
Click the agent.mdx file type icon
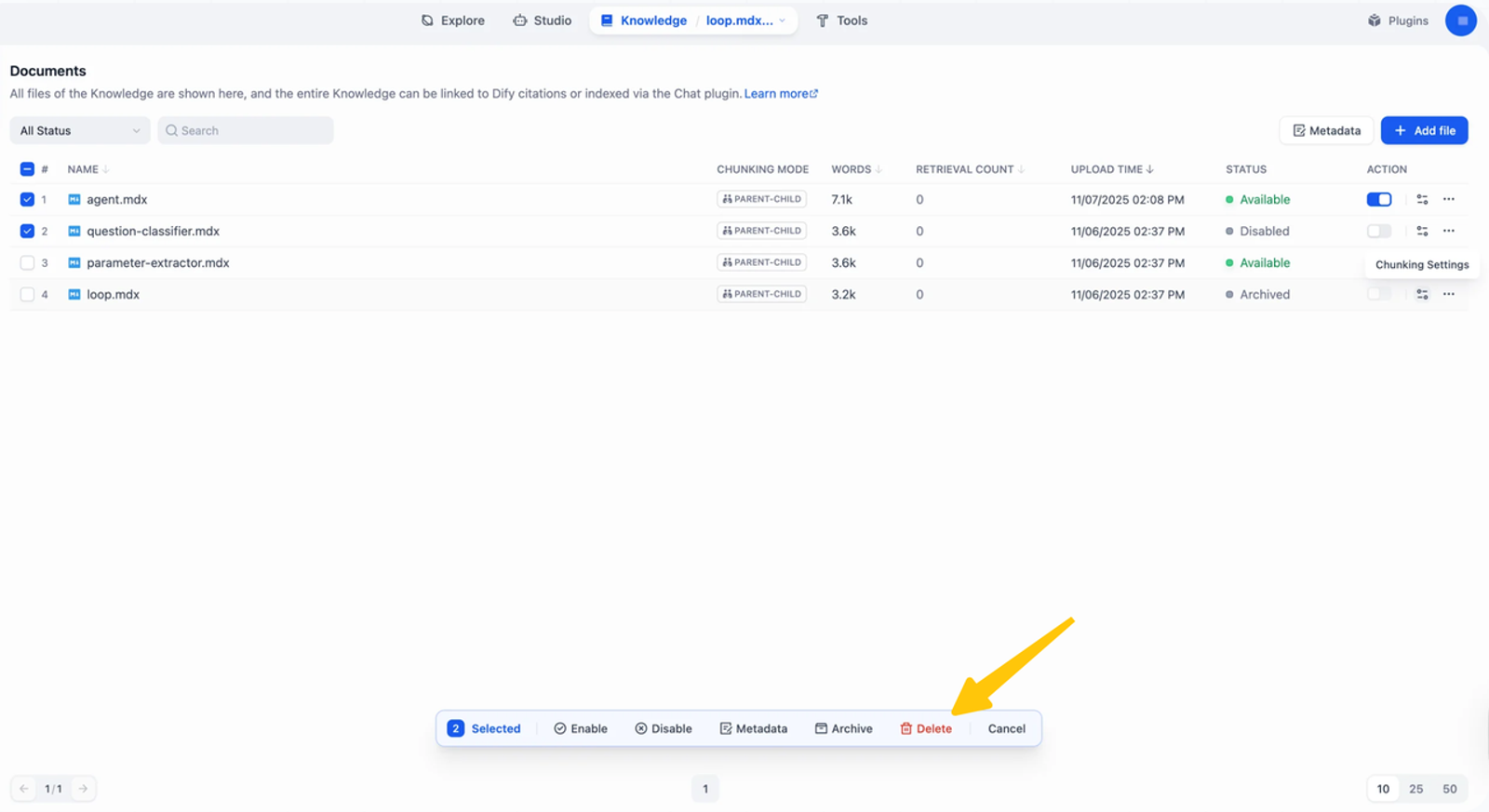[x=74, y=199]
